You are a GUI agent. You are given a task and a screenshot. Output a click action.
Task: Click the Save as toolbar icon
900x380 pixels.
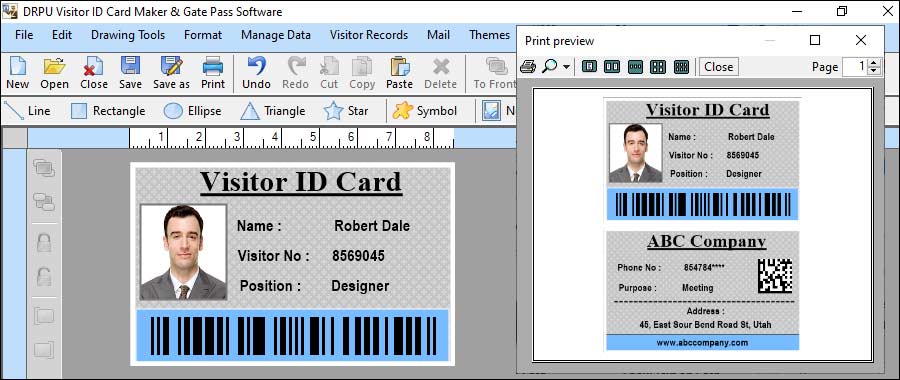[171, 66]
